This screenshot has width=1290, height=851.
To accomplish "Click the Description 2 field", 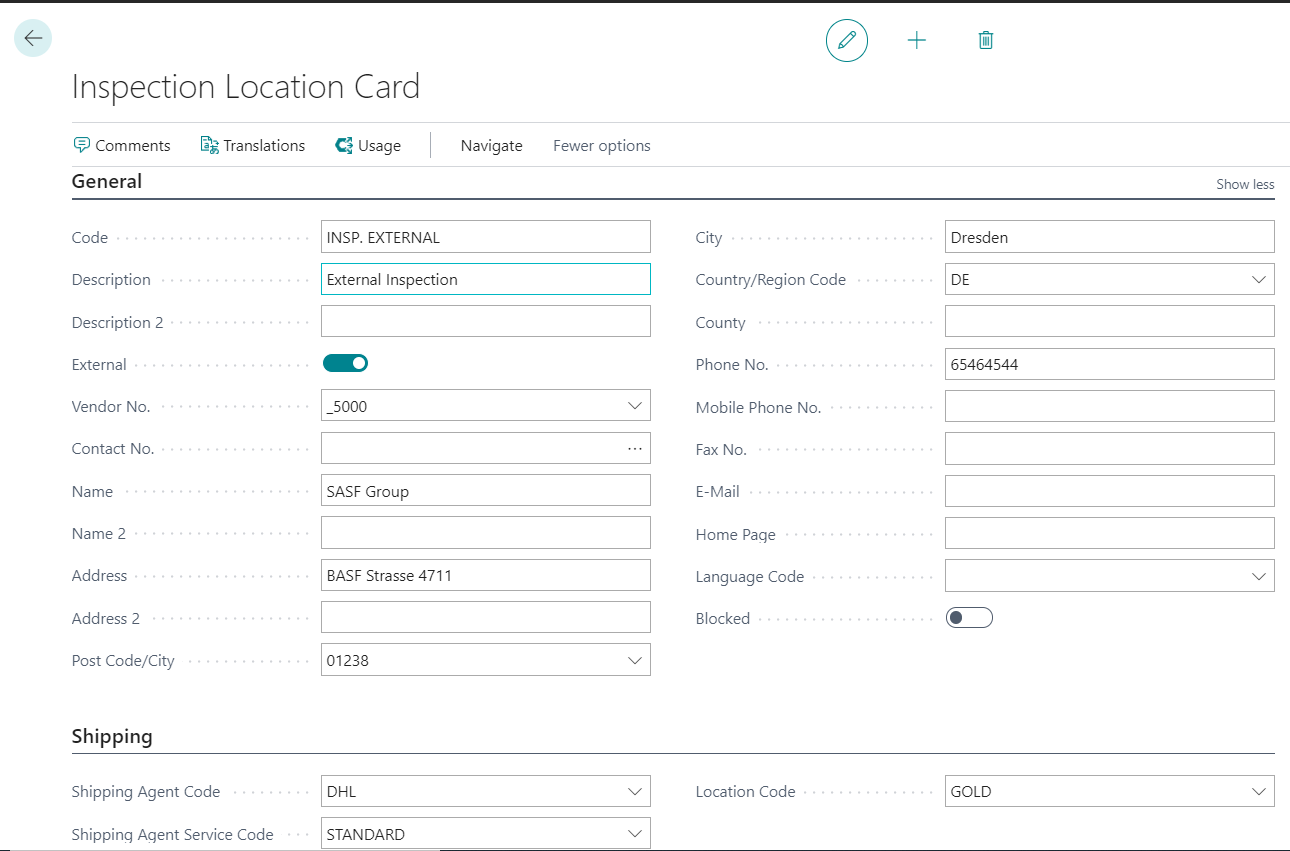I will (486, 322).
